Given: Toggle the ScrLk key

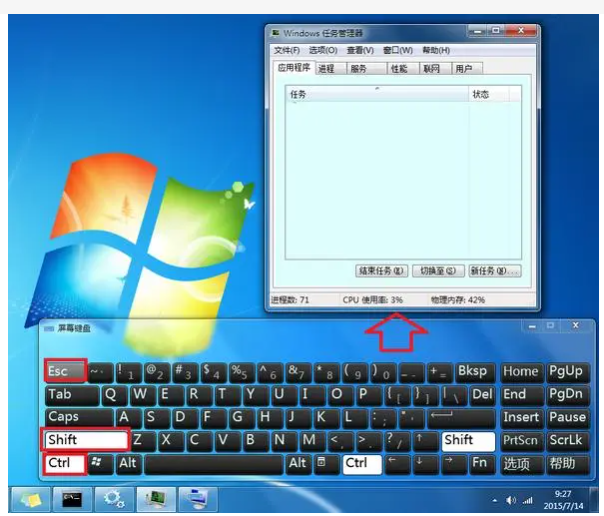Looking at the screenshot, I should click(x=567, y=441).
